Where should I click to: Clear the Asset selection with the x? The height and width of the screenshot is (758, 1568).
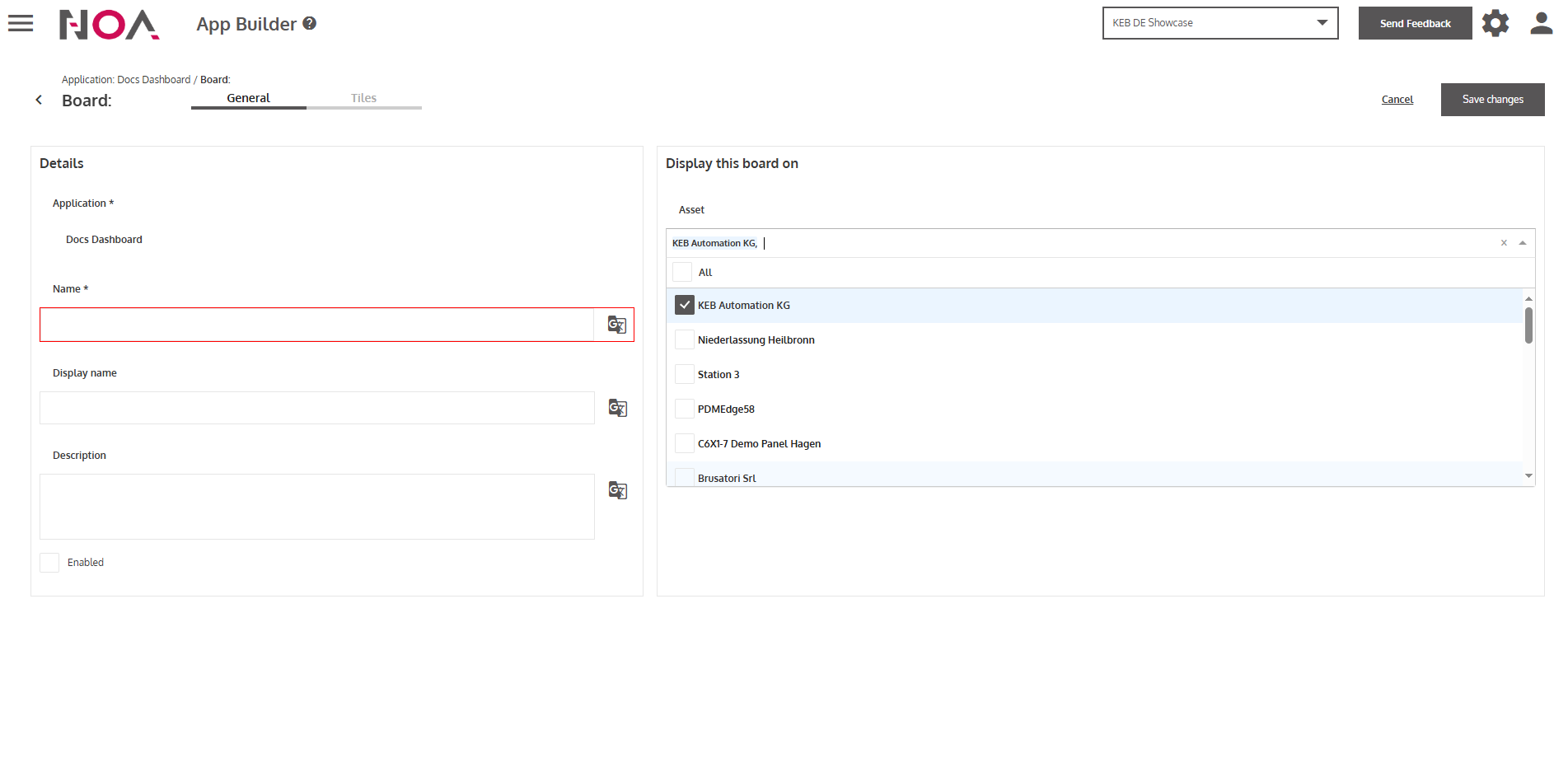point(1504,243)
